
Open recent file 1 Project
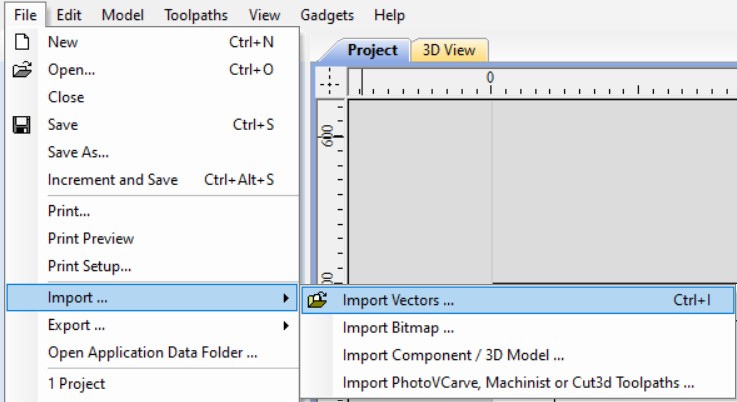point(77,384)
